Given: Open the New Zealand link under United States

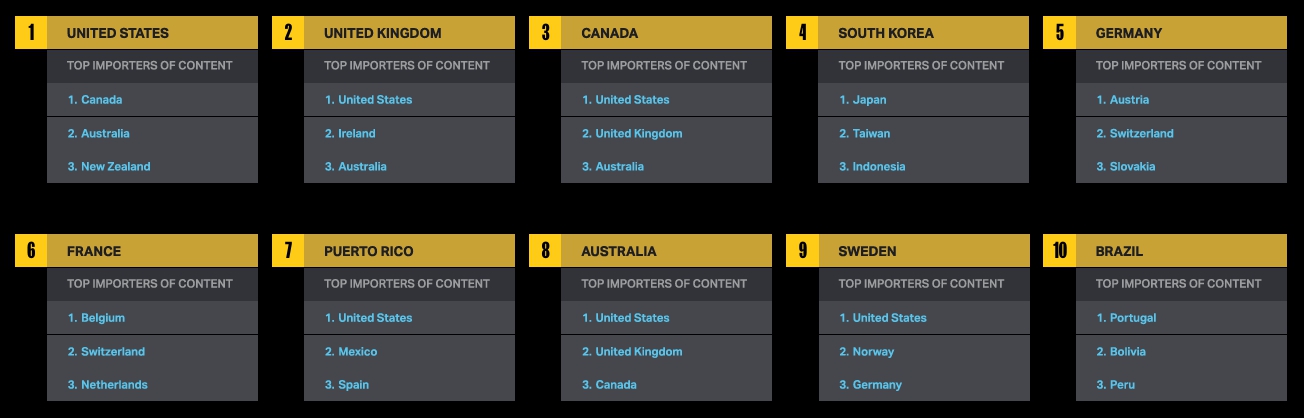Looking at the screenshot, I should (109, 167).
